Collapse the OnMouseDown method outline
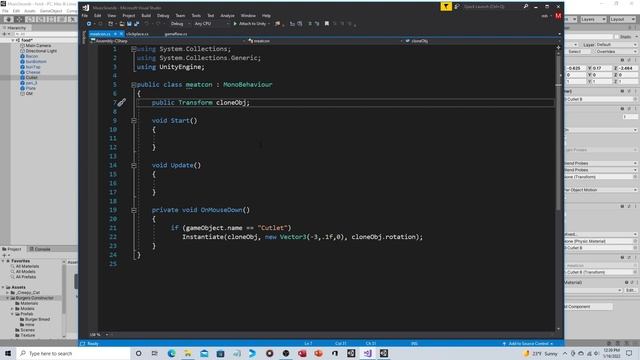This screenshot has width=640, height=360. click(133, 210)
